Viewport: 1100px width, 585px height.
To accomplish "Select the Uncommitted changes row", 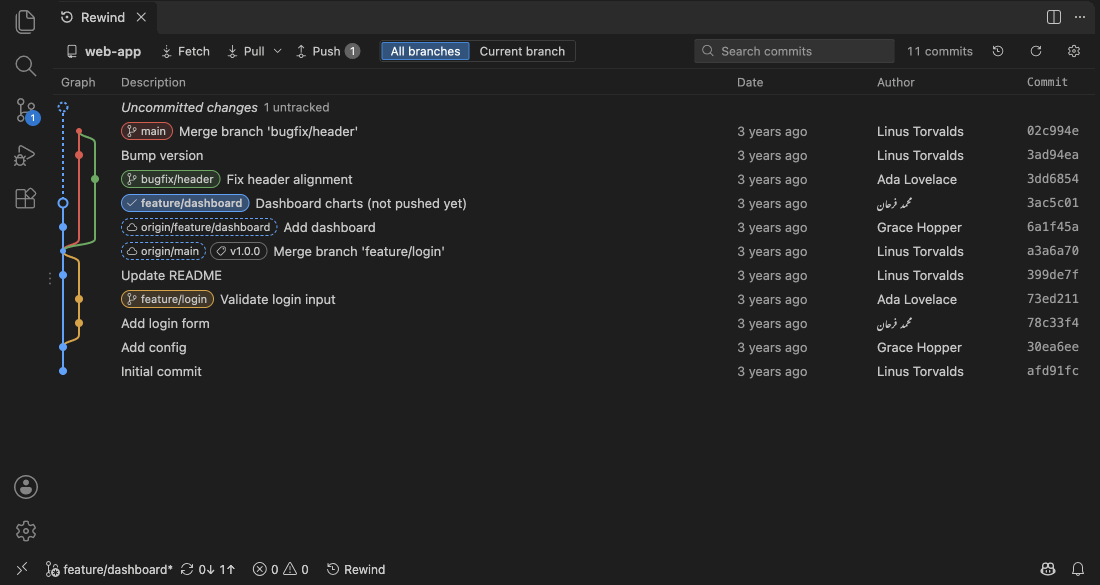I will pyautogui.click(x=574, y=107).
